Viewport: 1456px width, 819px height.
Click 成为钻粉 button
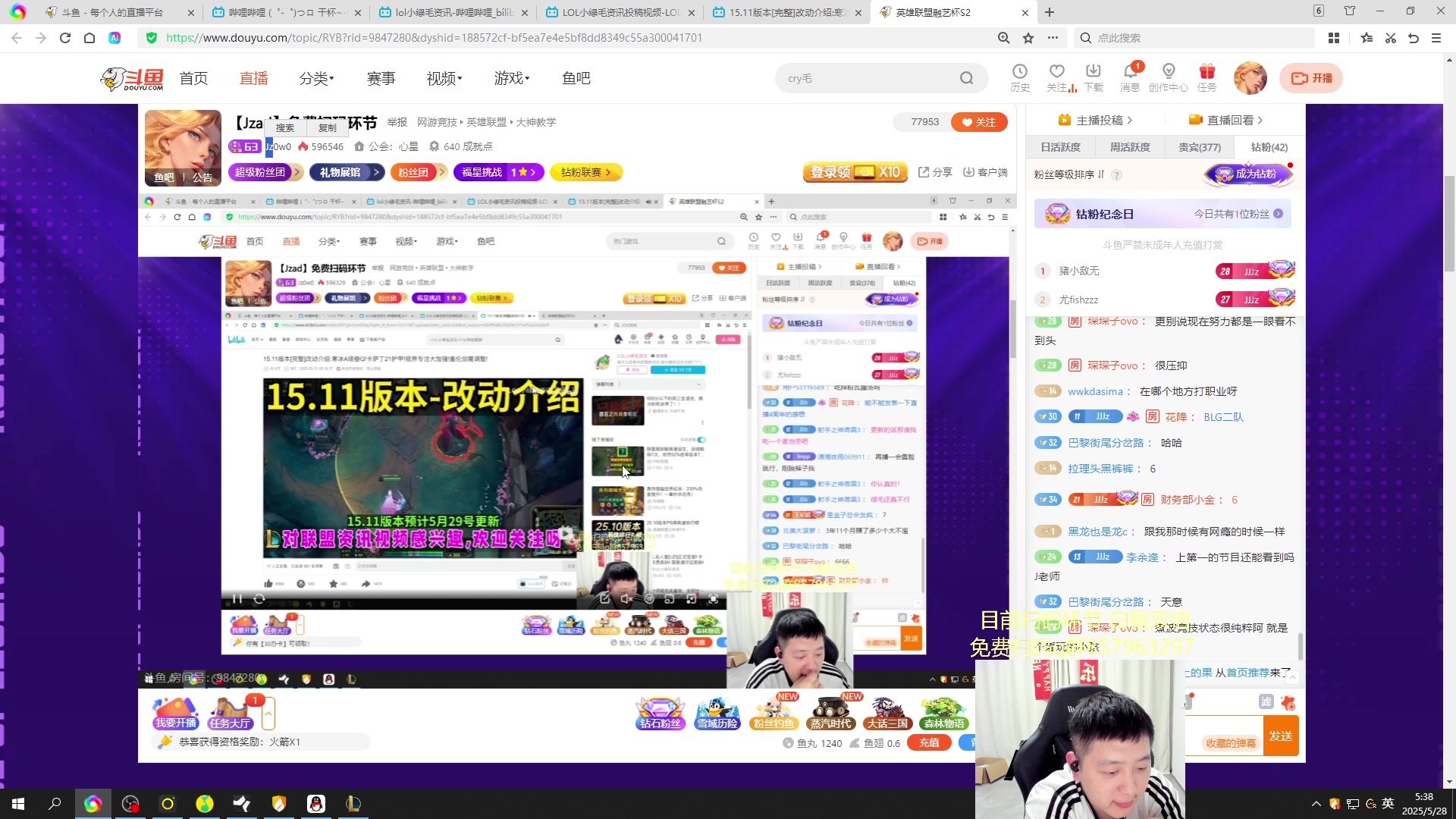tap(1247, 174)
